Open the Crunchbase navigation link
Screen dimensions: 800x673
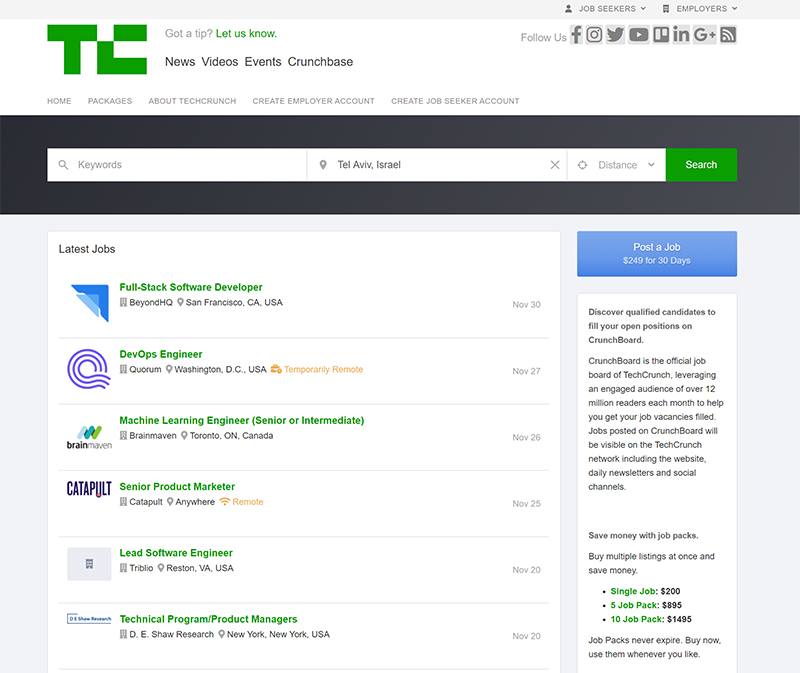[x=320, y=62]
